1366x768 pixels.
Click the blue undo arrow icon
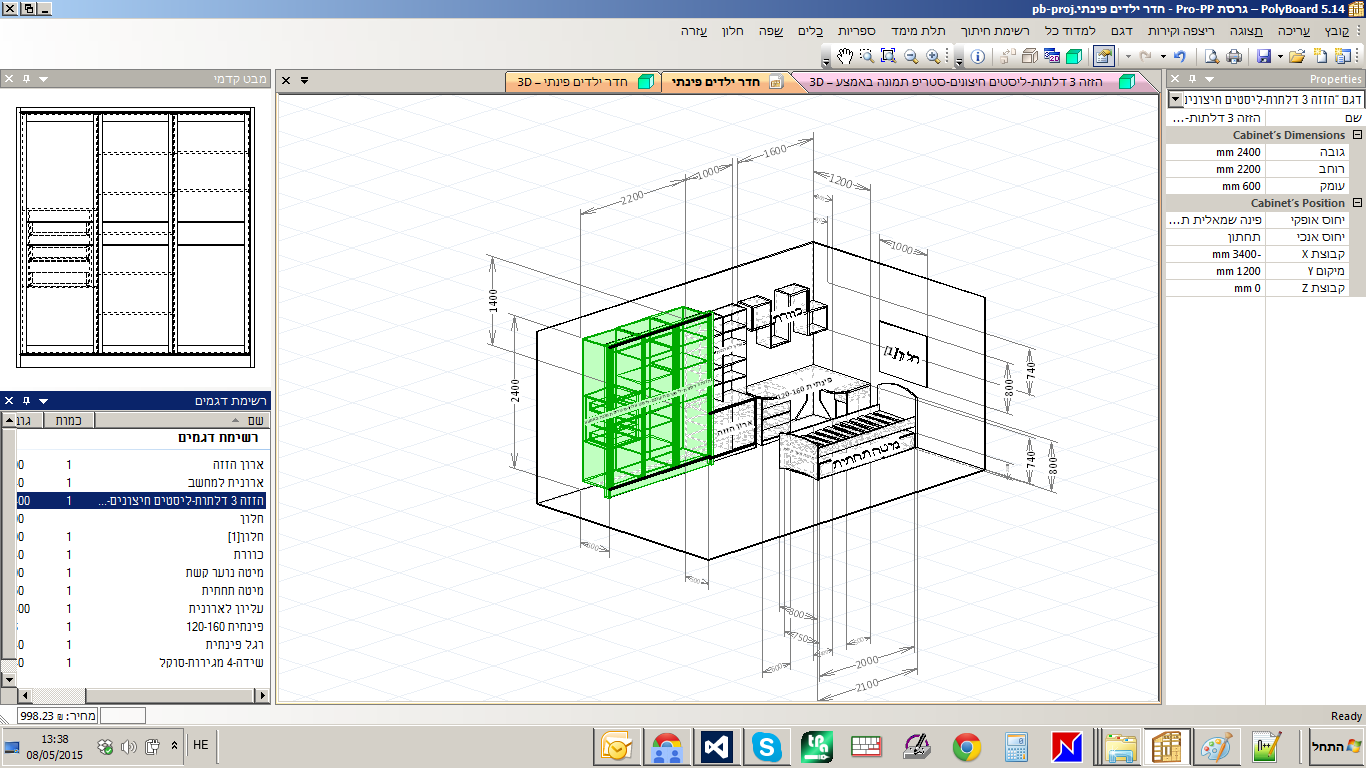[x=1180, y=56]
